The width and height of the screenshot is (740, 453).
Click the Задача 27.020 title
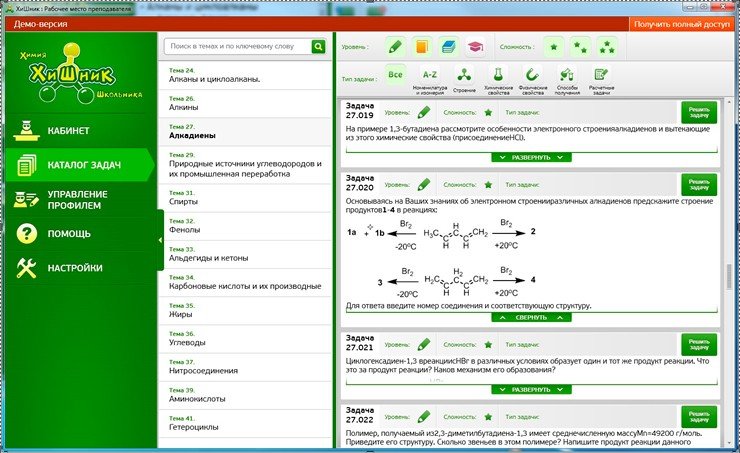pos(360,183)
